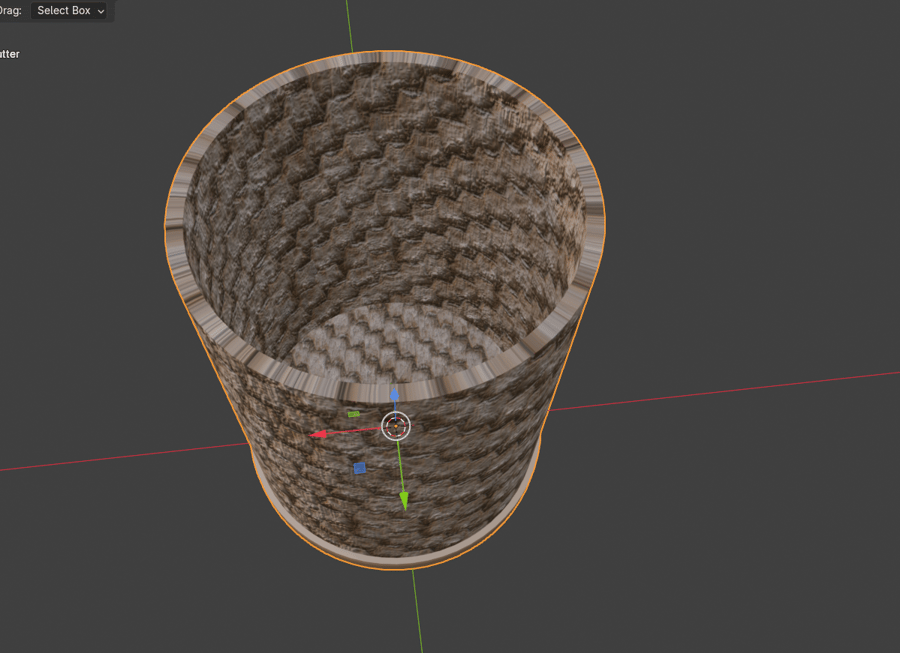Click the "Drag:" label text
This screenshot has width=900, height=653.
point(10,10)
